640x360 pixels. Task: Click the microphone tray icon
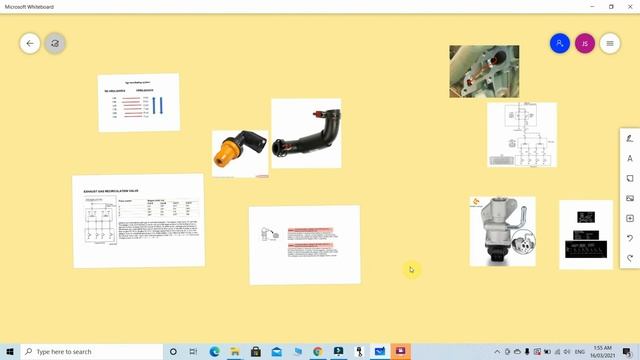(x=527, y=351)
